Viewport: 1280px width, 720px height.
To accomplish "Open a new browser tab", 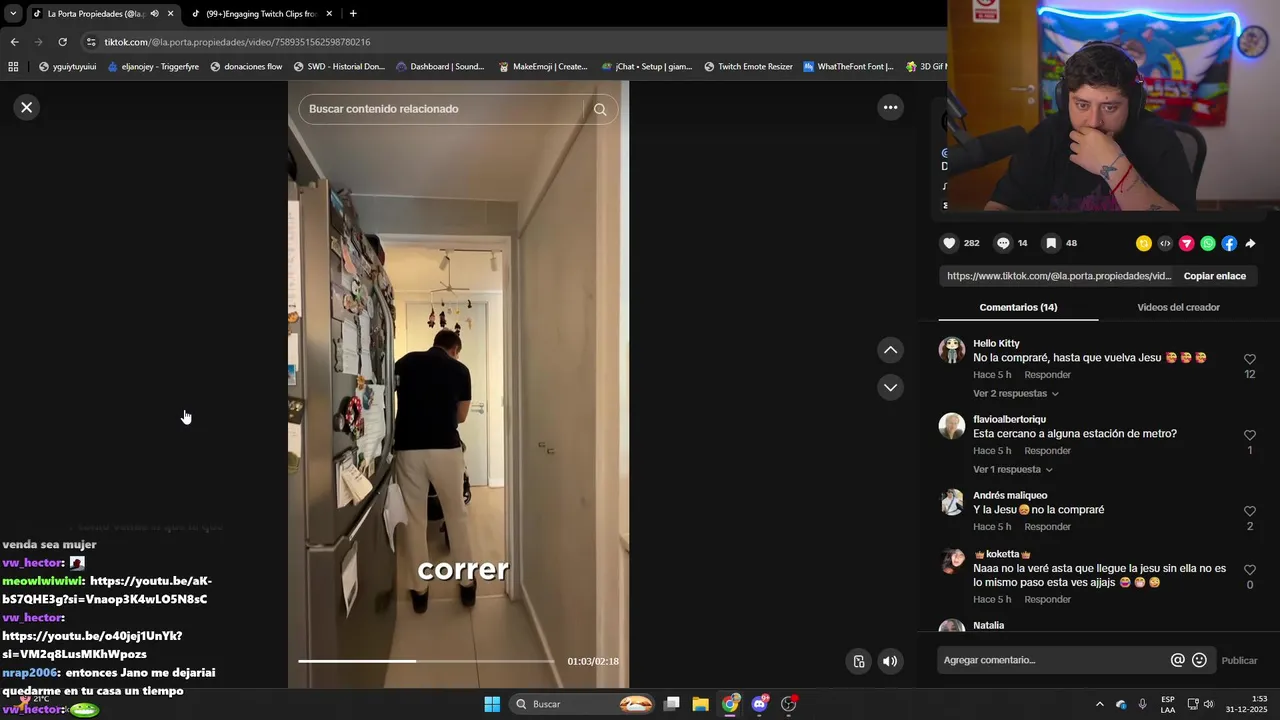I will [353, 14].
